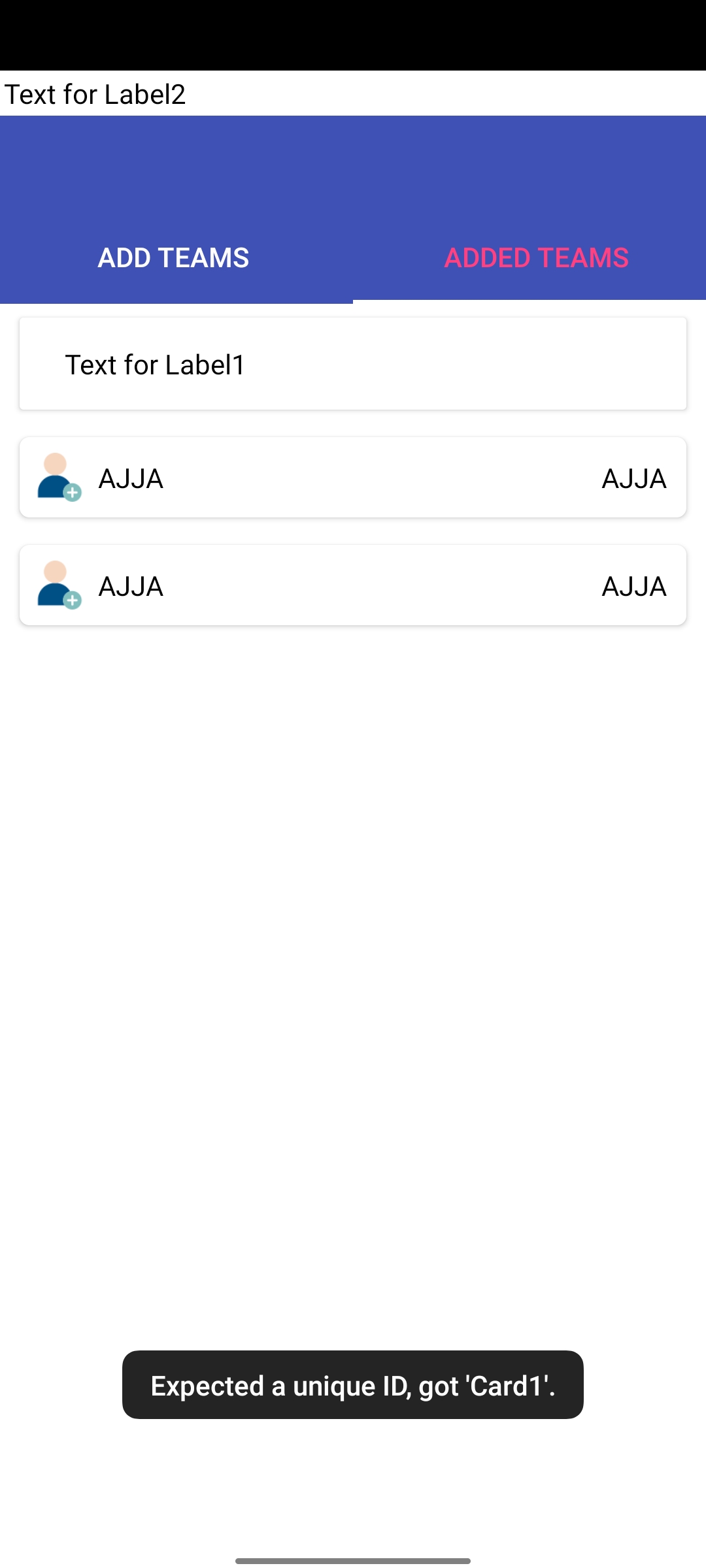Click the plus badge on second card's avatar
706x1568 pixels.
pos(73,600)
